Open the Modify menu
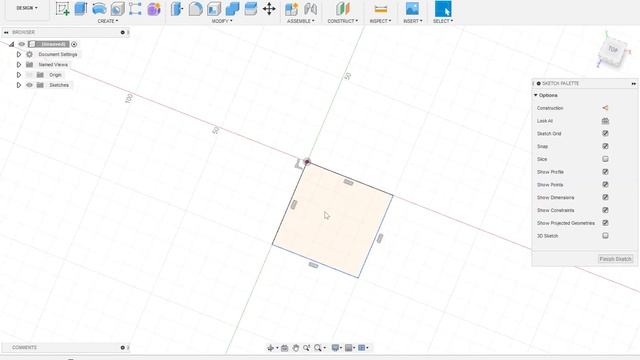Image resolution: width=640 pixels, height=360 pixels. 222,21
